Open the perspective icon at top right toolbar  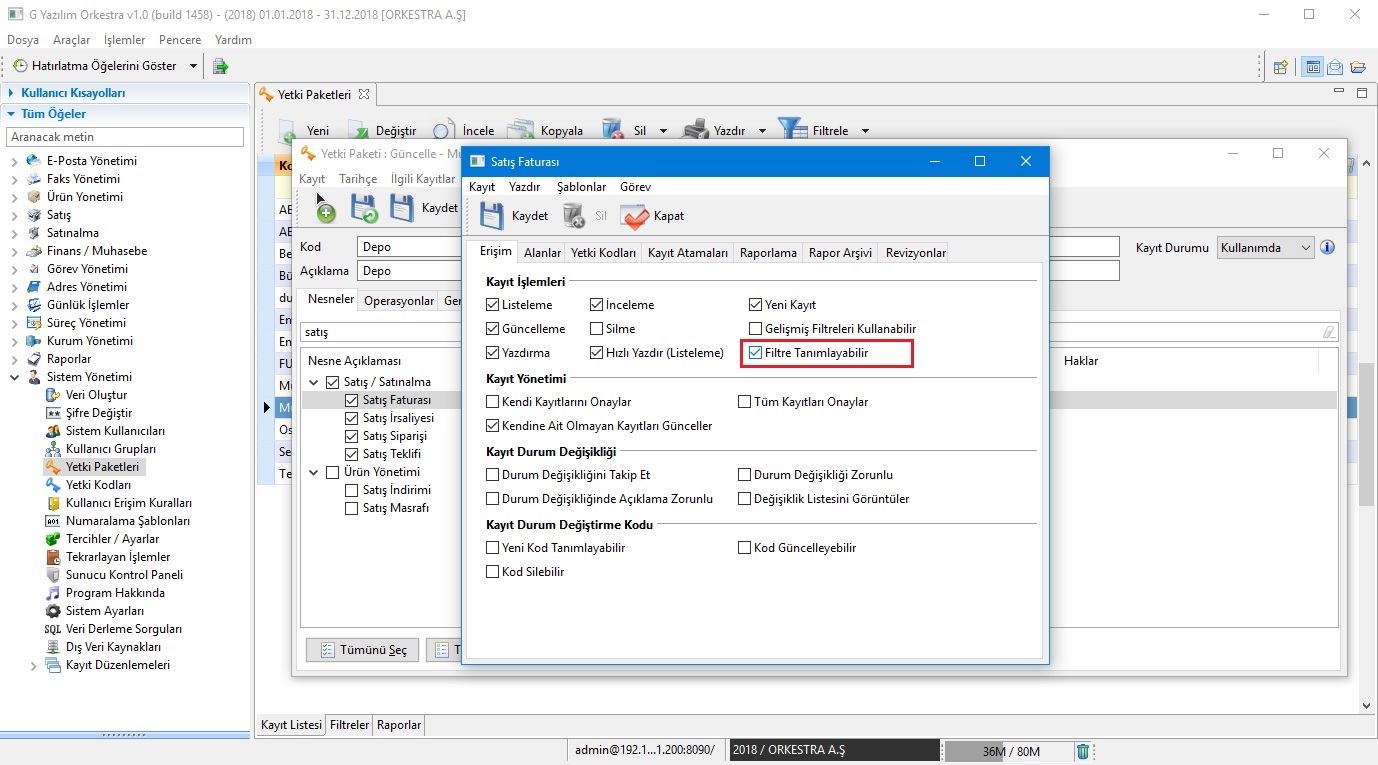pyautogui.click(x=1280, y=67)
